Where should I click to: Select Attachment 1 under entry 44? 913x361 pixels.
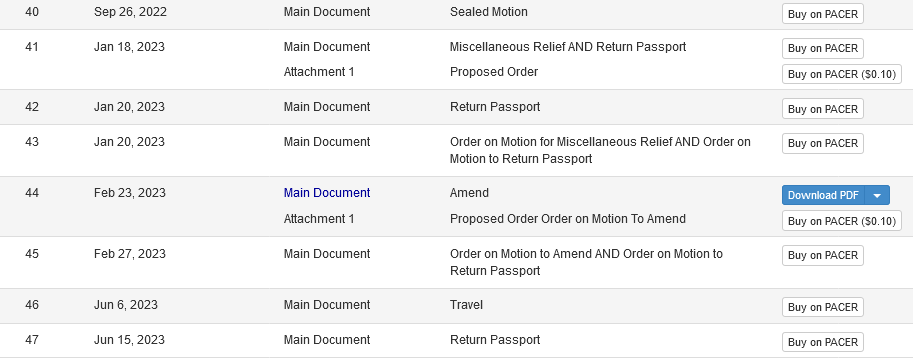319,218
